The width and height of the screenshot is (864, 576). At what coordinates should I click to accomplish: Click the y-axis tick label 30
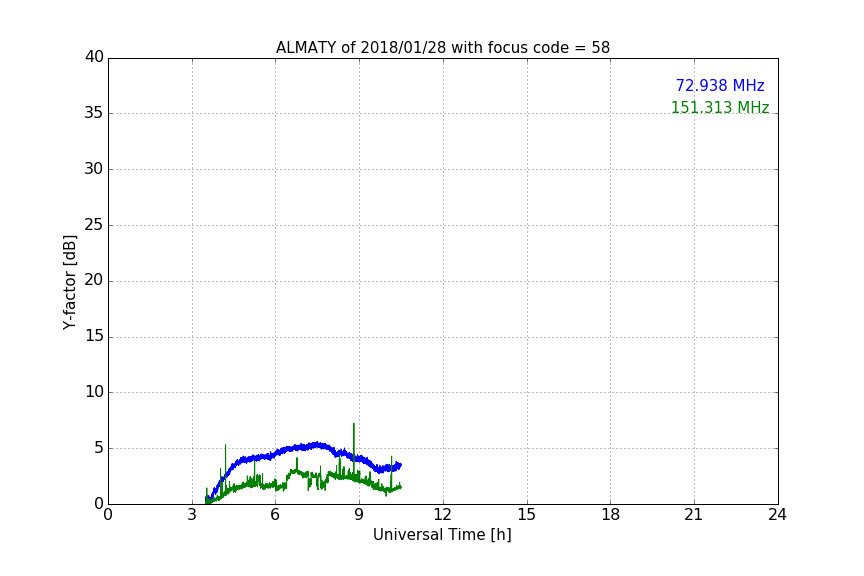(x=94, y=169)
